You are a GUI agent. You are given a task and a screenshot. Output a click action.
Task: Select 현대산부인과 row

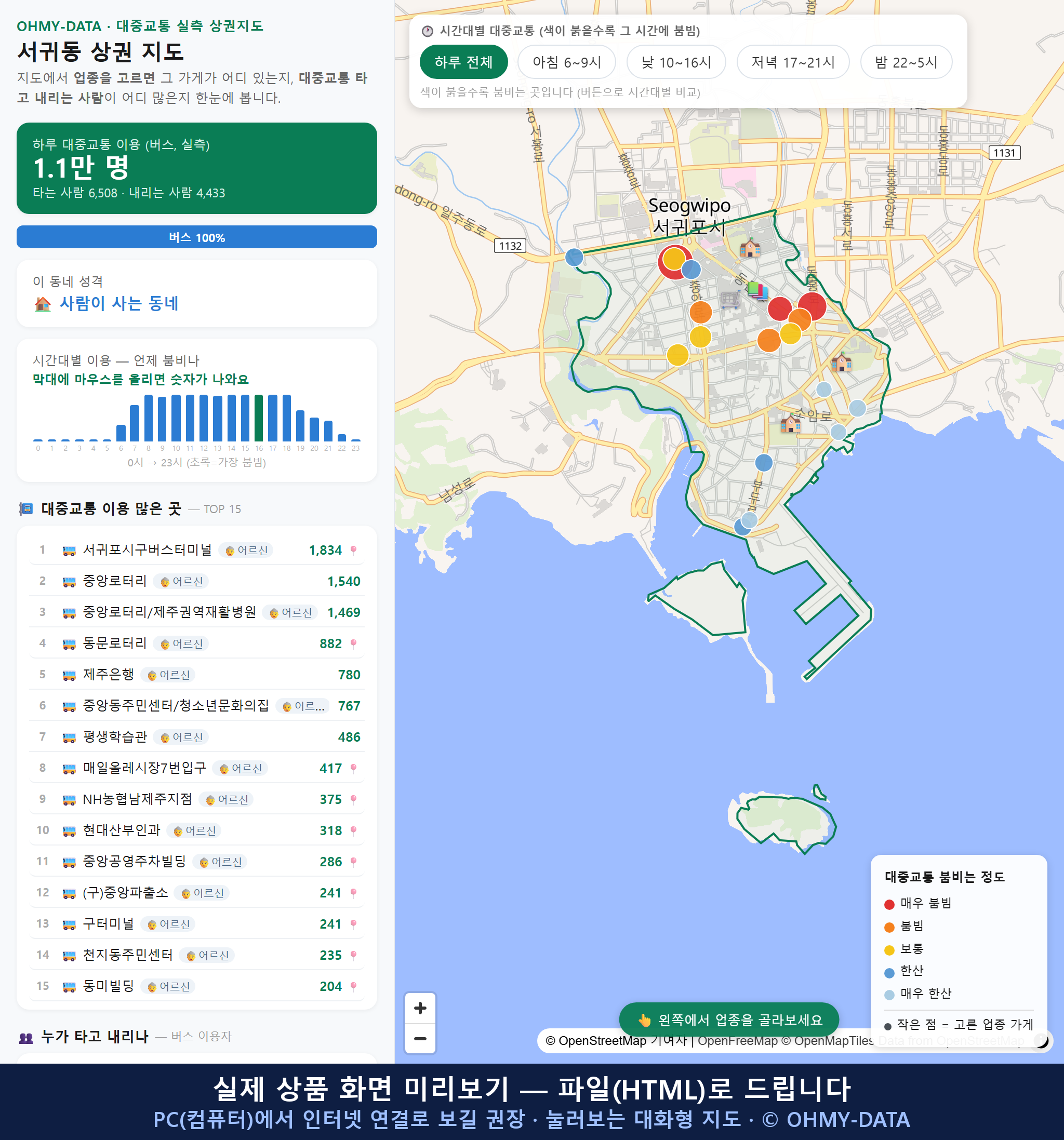(197, 830)
